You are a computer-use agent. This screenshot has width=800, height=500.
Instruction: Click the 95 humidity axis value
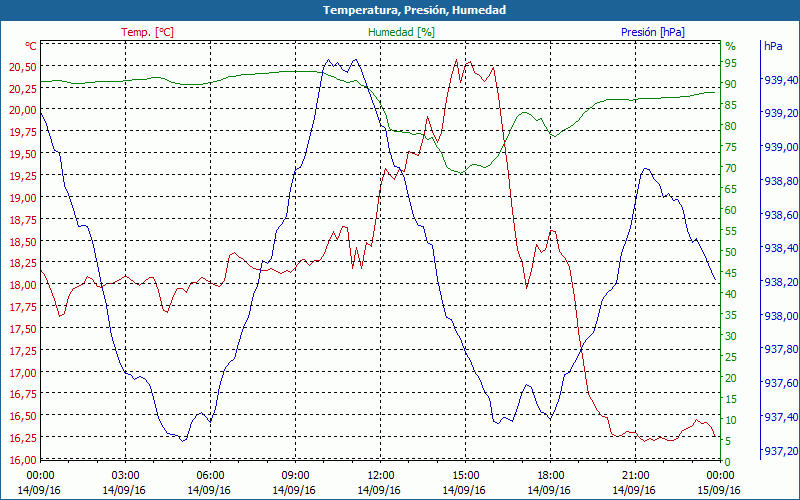pos(731,63)
